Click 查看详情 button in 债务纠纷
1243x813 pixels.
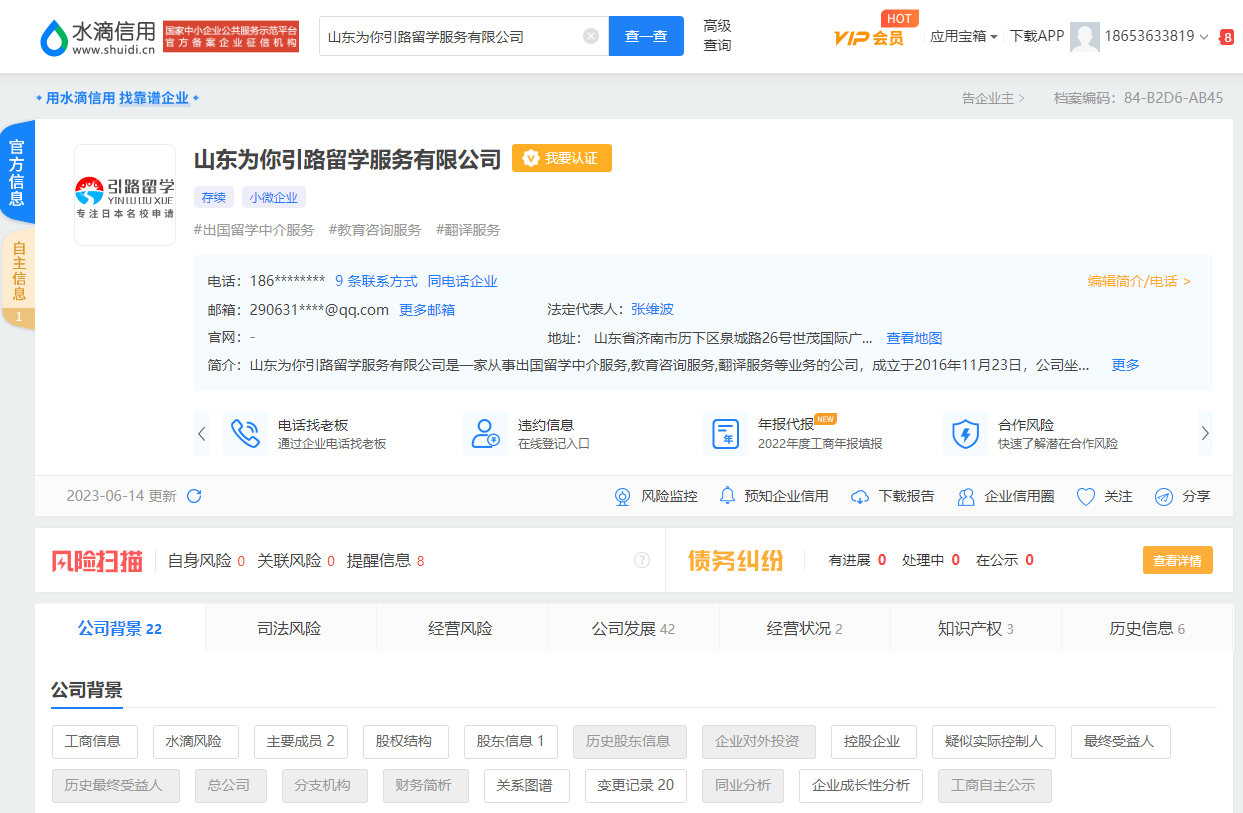[x=1178, y=561]
